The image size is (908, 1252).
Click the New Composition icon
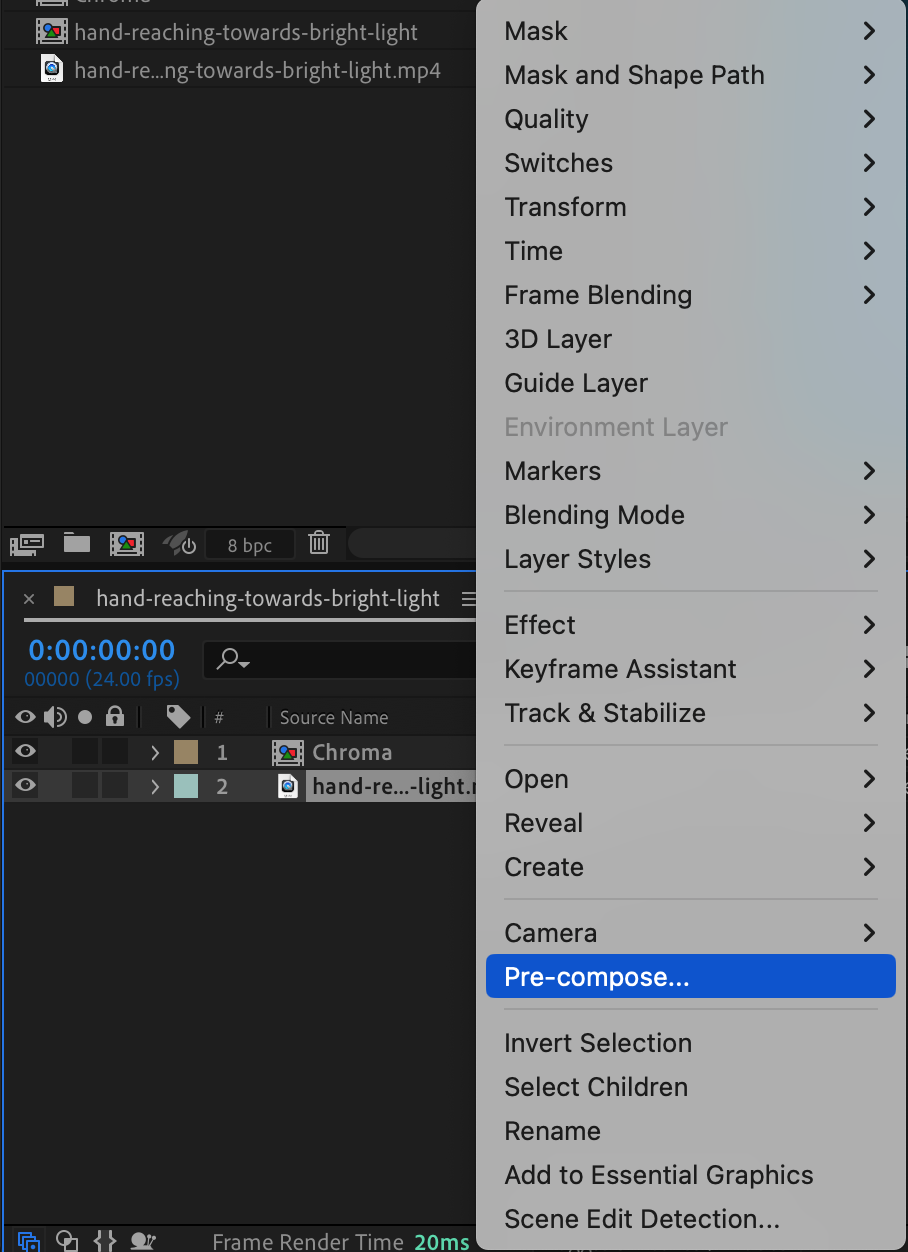(127, 544)
